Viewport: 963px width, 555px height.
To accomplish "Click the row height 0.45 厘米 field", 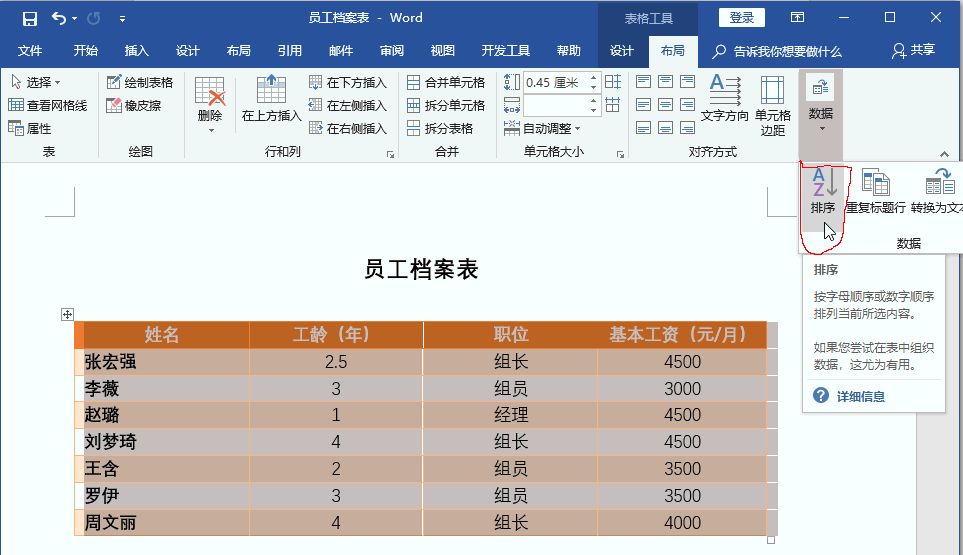I will point(554,82).
